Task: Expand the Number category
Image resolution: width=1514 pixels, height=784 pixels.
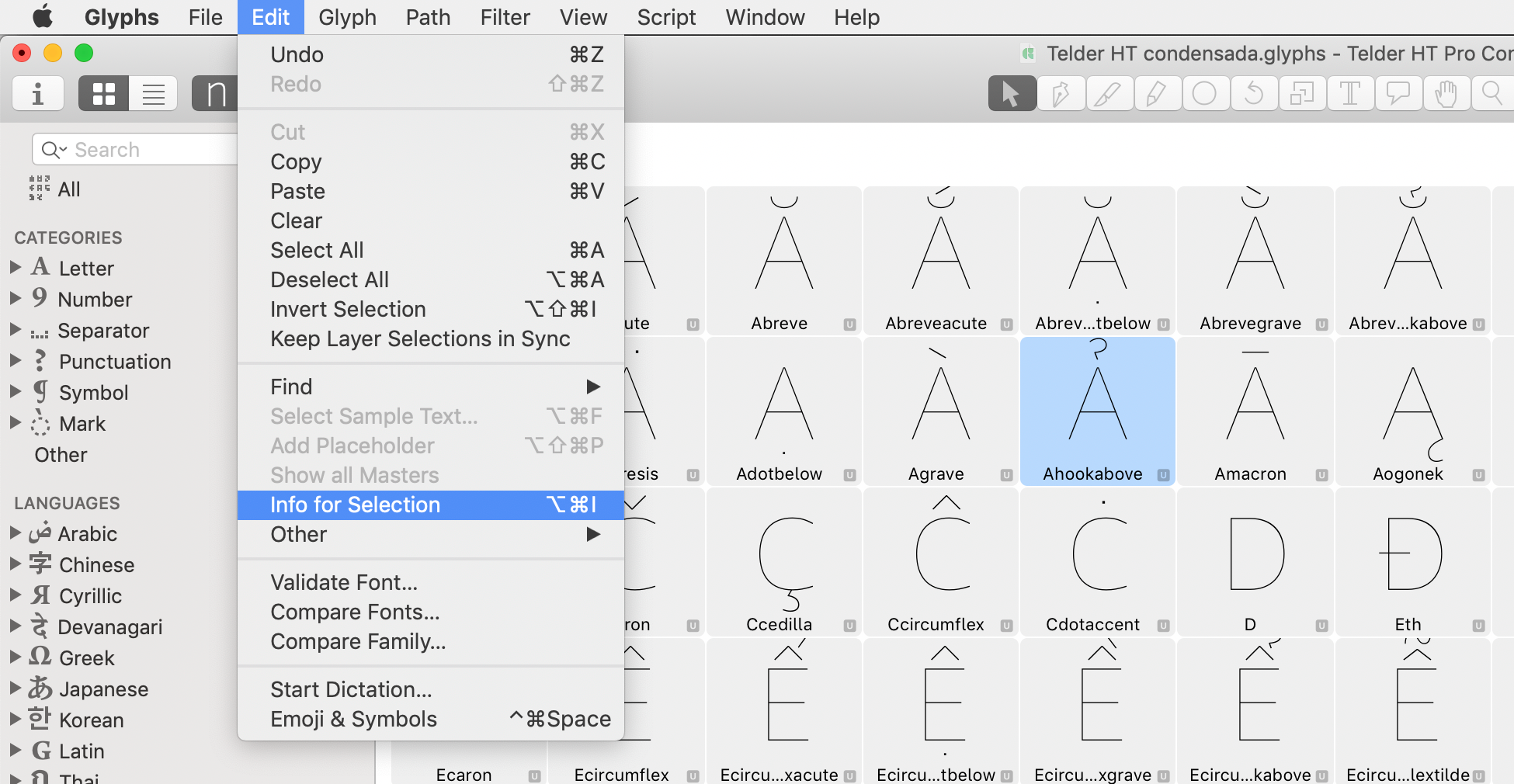Action: click(x=15, y=299)
